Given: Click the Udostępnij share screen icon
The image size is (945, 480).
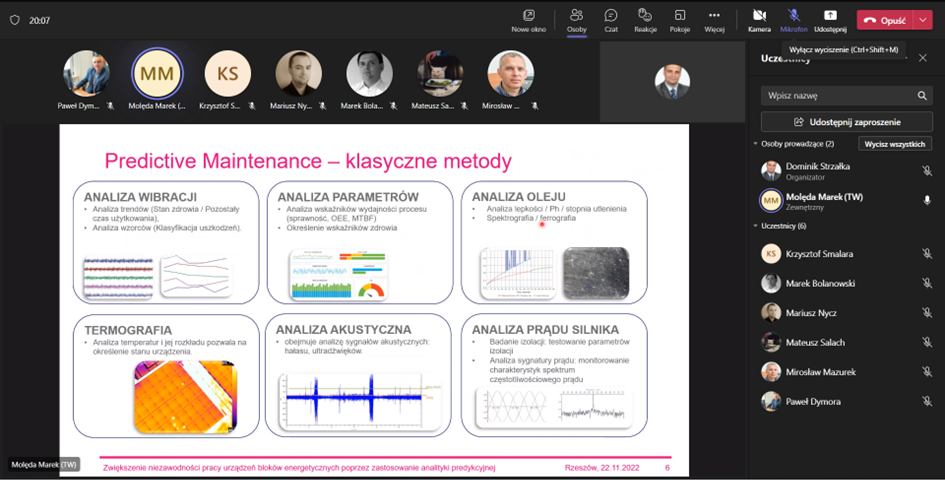Looking at the screenshot, I should 830,19.
